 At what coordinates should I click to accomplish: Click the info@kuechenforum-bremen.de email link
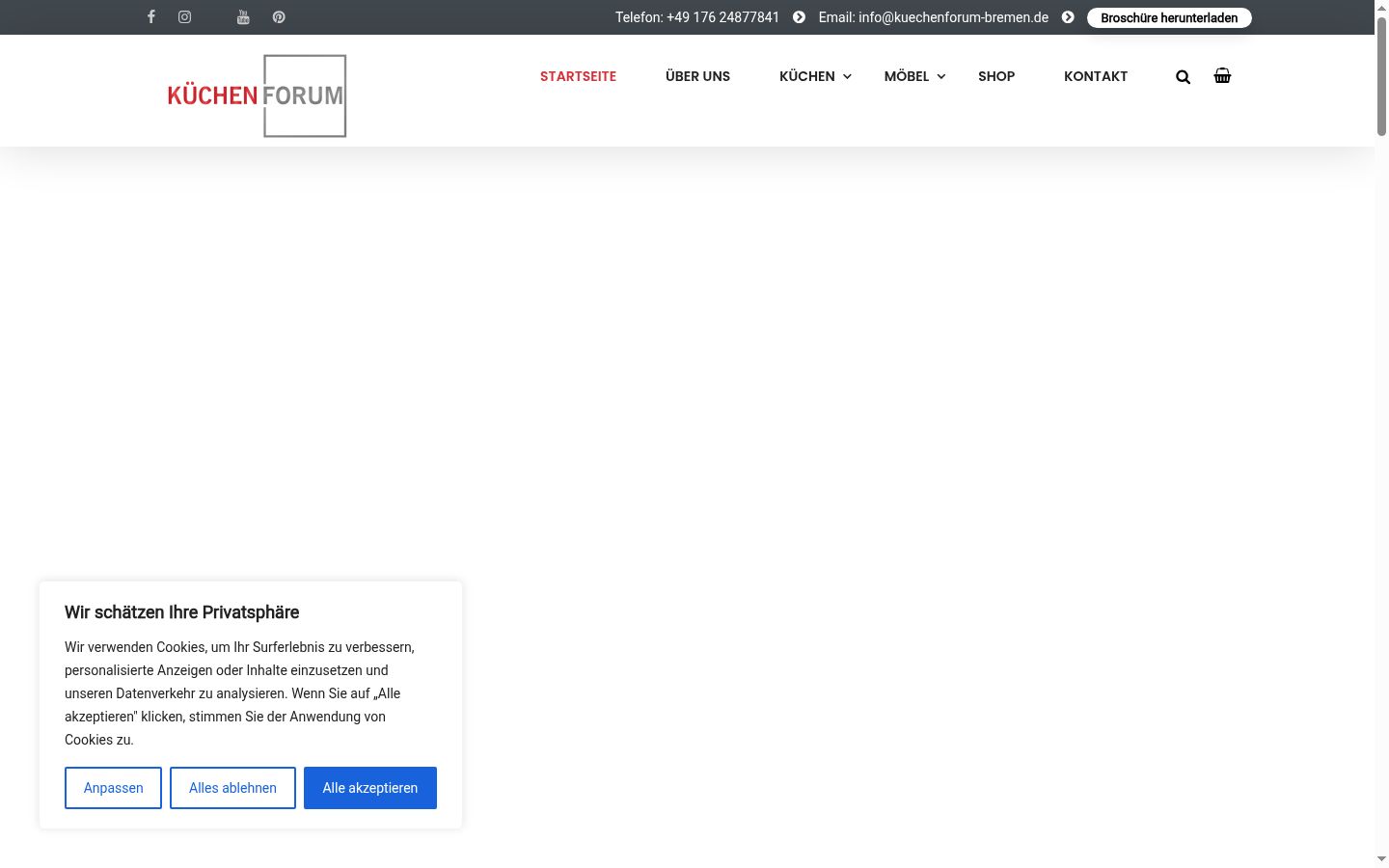coord(953,17)
